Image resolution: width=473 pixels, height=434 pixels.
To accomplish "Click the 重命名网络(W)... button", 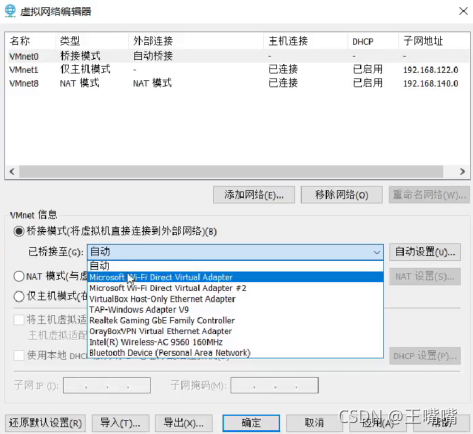I will click(x=429, y=195).
